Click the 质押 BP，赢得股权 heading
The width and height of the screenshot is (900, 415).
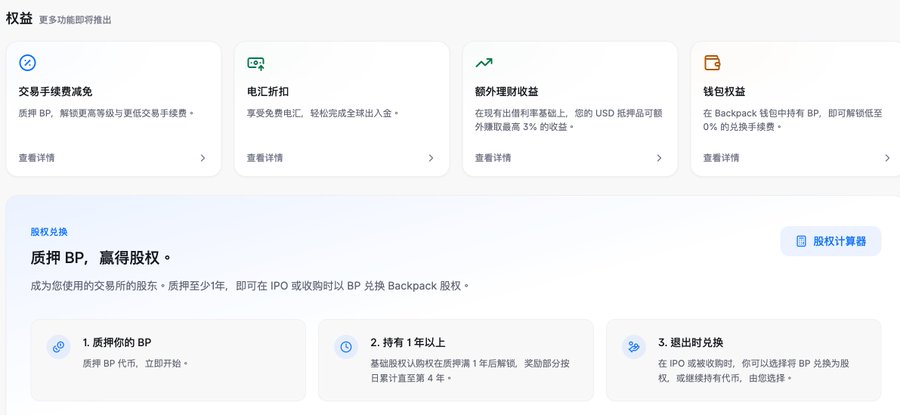(101, 258)
